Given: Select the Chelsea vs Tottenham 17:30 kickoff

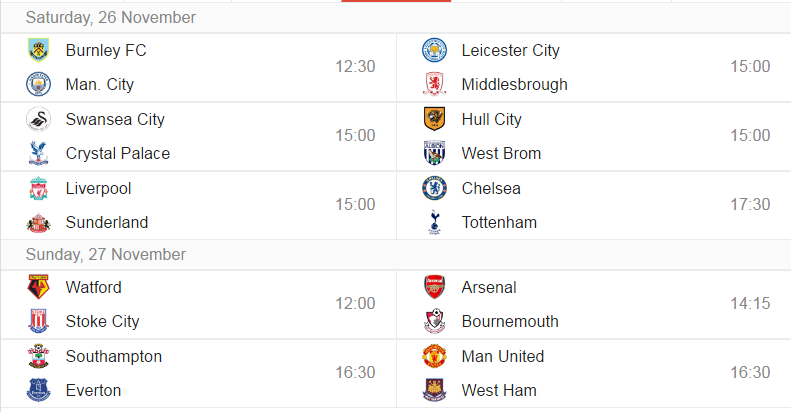Looking at the screenshot, I should pos(750,205).
